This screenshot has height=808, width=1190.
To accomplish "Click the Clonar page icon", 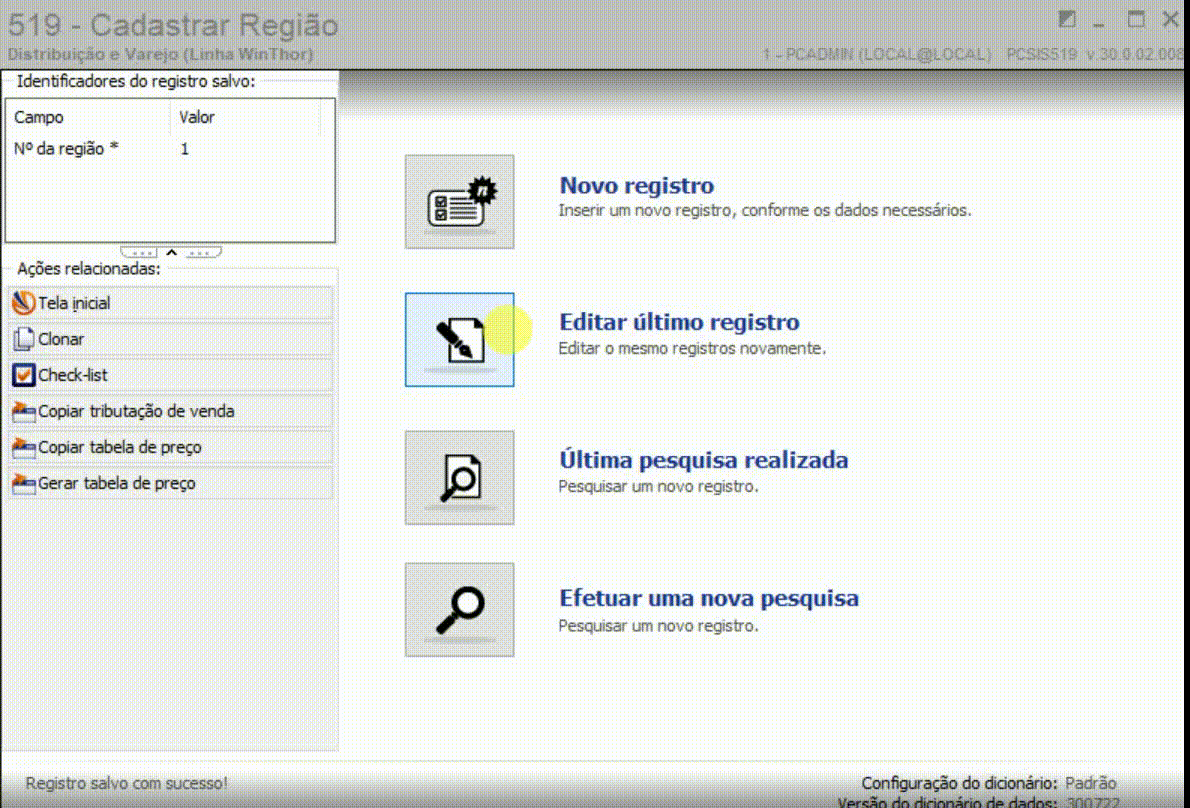I will 24,339.
